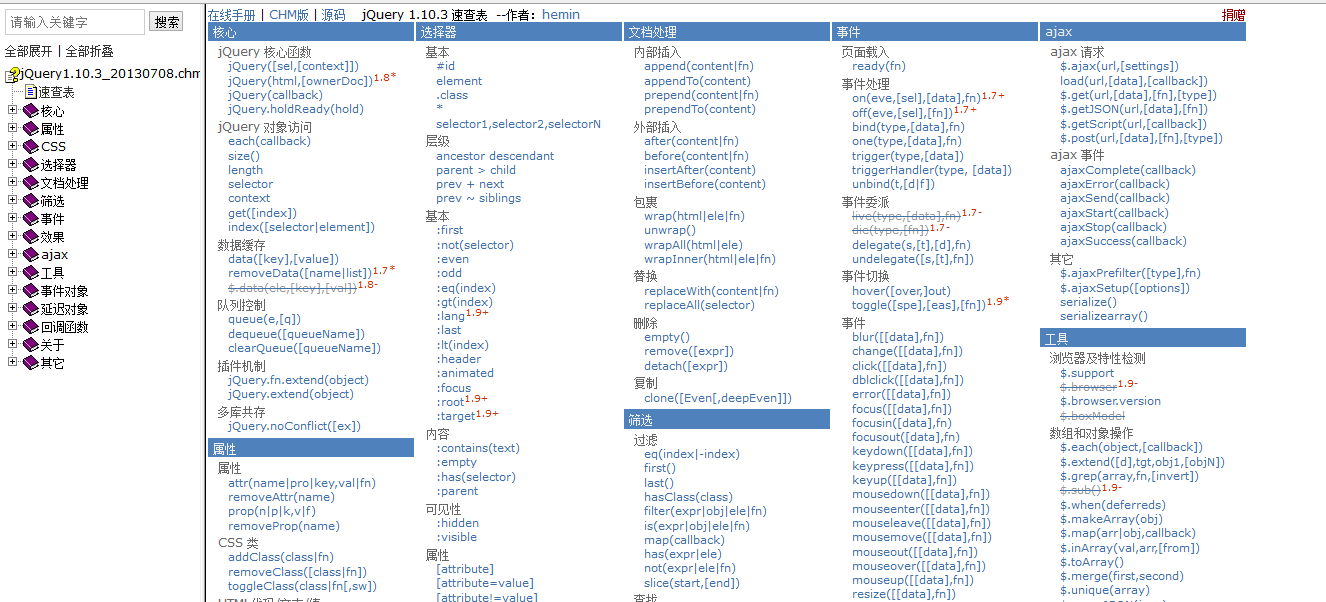
Task: Open :contains(text) selector entry
Action: click(478, 448)
